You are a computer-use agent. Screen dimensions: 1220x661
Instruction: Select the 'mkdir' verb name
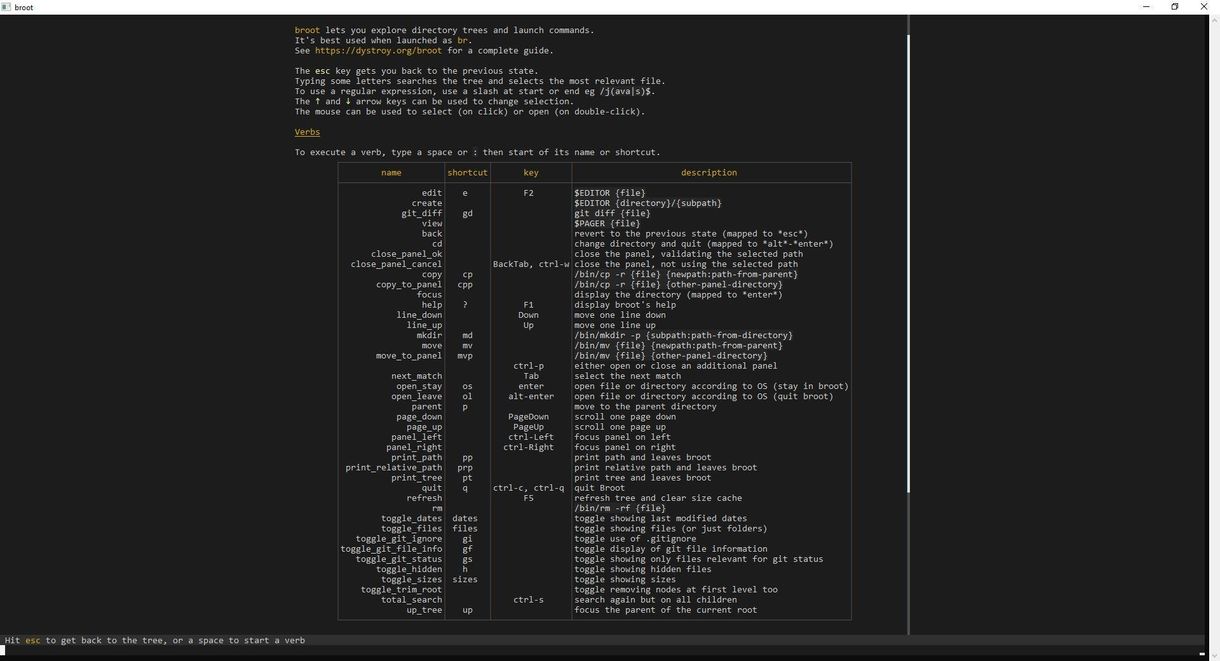click(x=429, y=335)
